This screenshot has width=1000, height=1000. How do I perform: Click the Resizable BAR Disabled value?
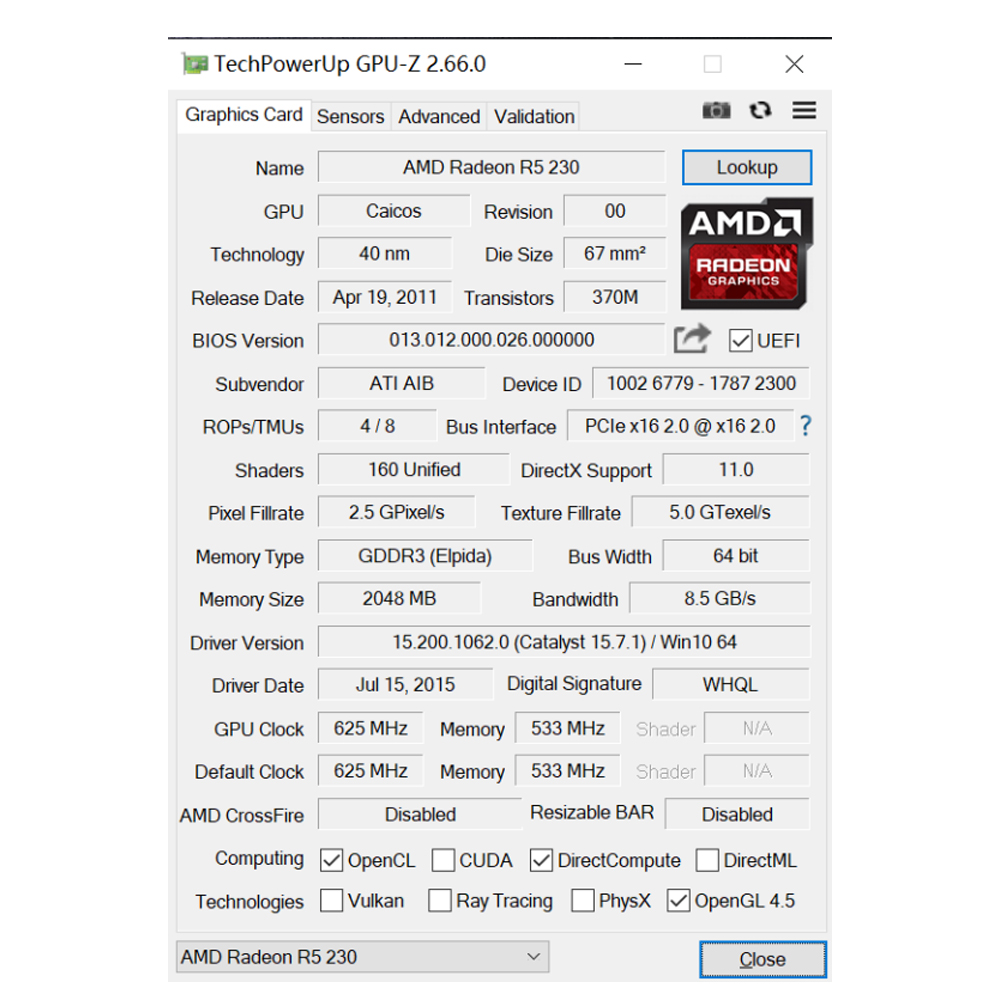point(737,814)
